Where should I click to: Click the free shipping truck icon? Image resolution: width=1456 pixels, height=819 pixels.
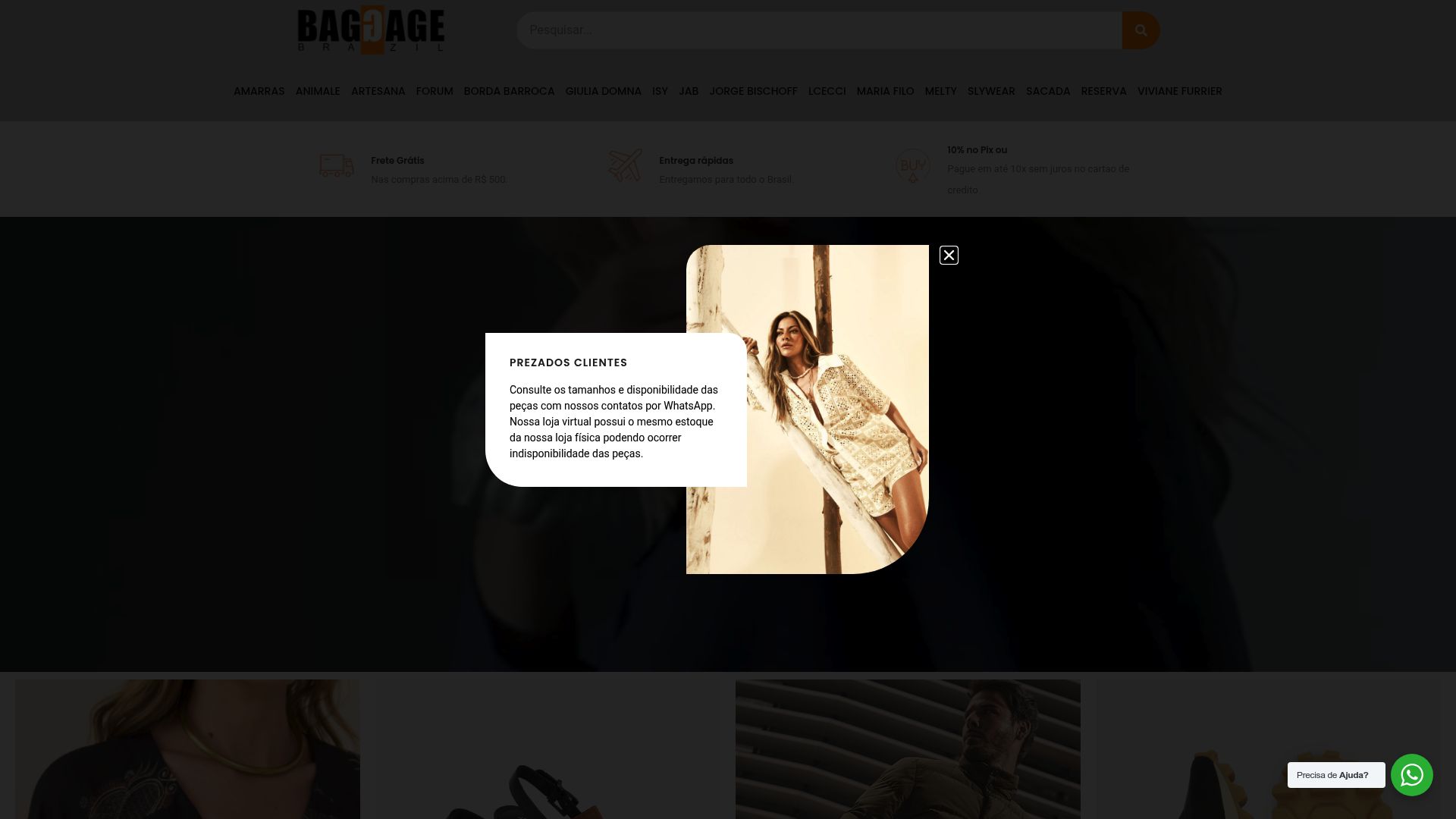pyautogui.click(x=337, y=165)
